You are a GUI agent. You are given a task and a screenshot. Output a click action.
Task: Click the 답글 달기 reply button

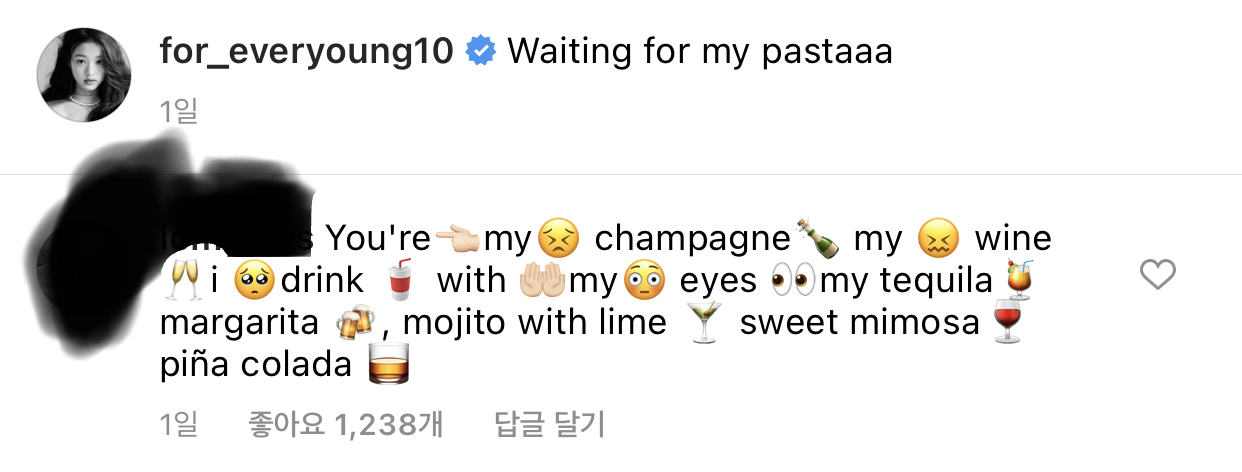tap(550, 425)
